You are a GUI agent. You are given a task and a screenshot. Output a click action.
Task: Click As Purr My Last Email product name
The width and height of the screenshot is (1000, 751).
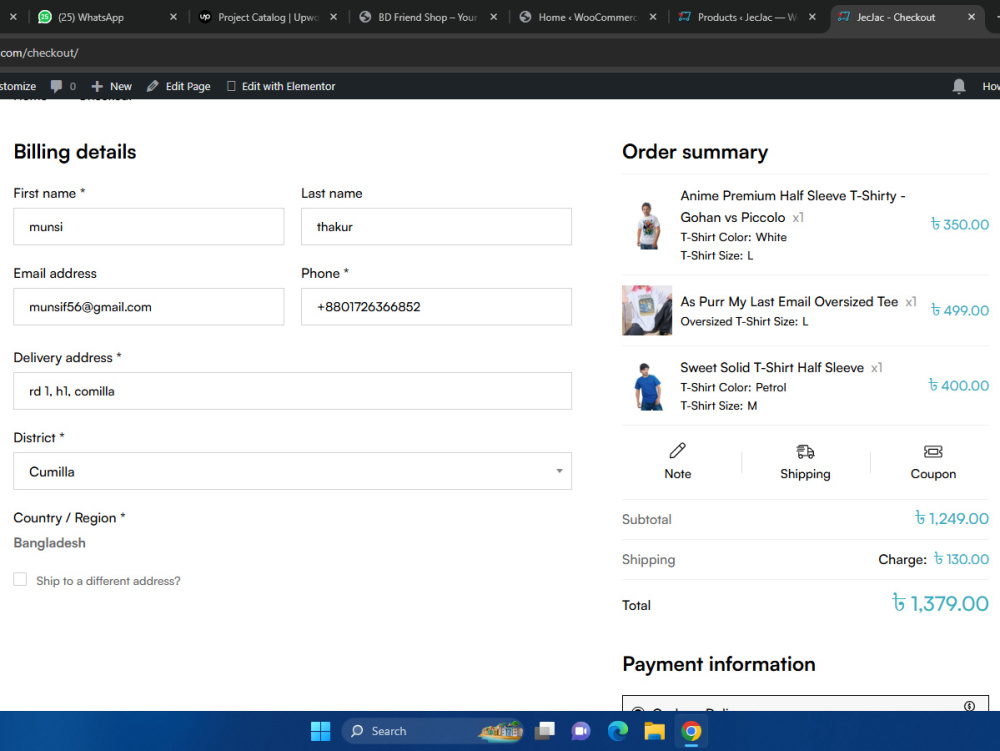tap(789, 302)
